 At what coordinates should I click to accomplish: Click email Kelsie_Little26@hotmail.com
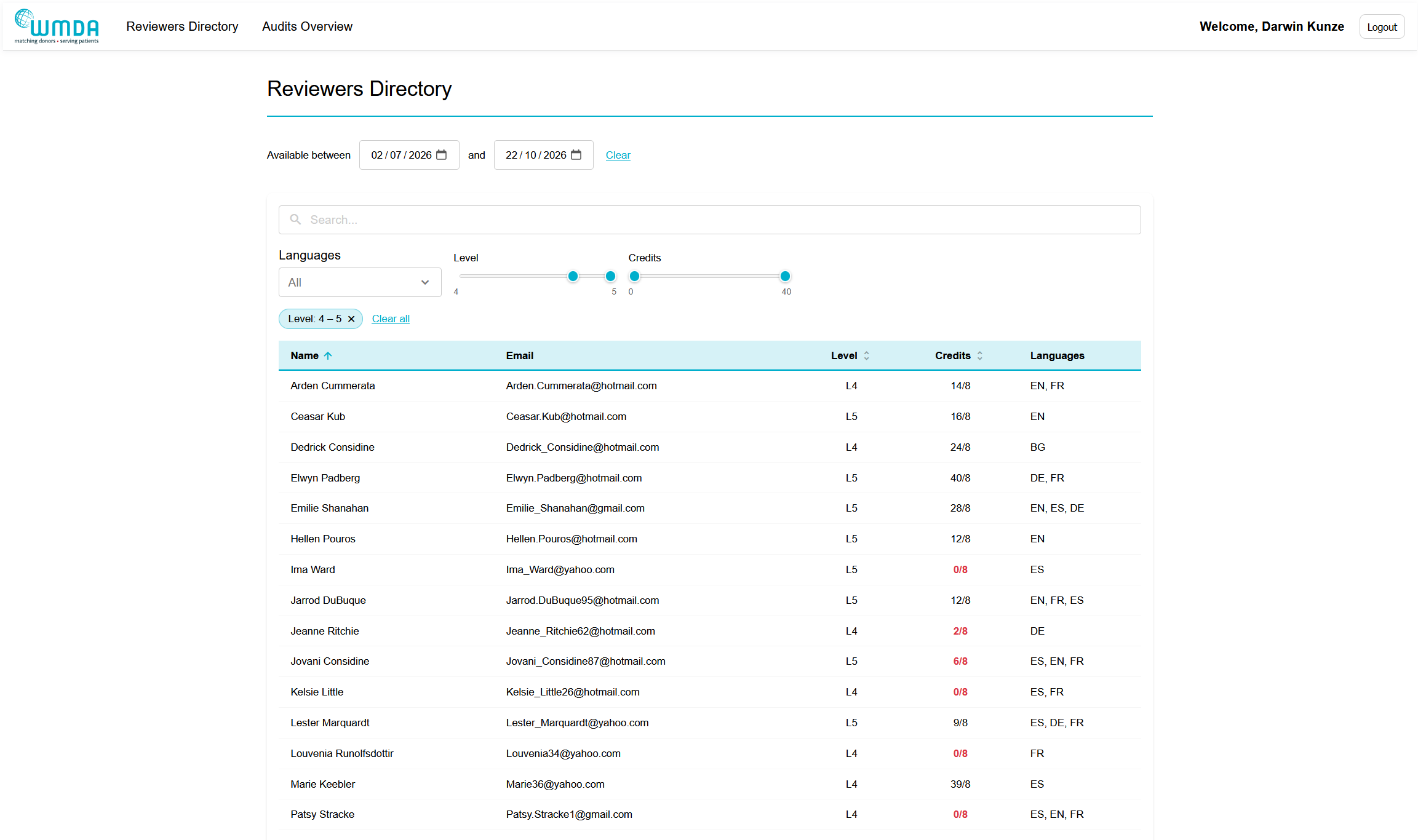point(573,692)
